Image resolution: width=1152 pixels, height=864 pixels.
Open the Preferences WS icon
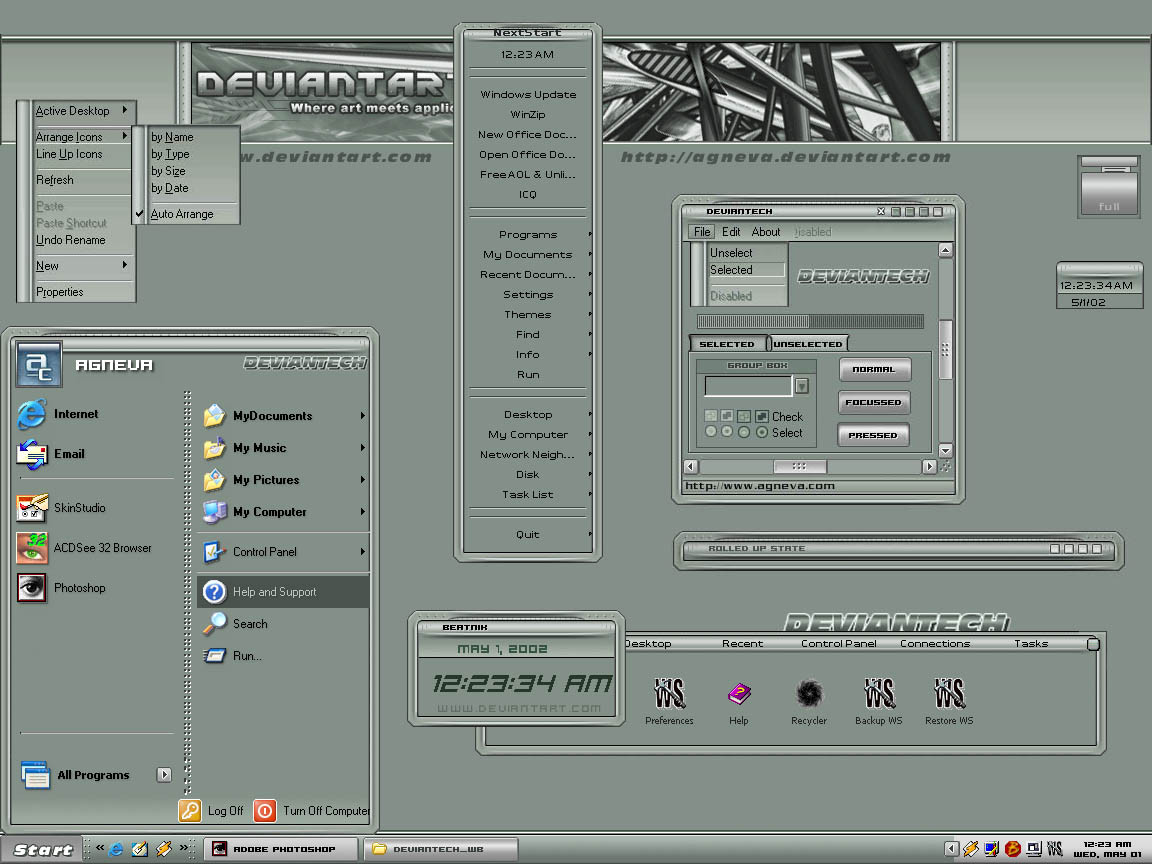click(x=669, y=693)
